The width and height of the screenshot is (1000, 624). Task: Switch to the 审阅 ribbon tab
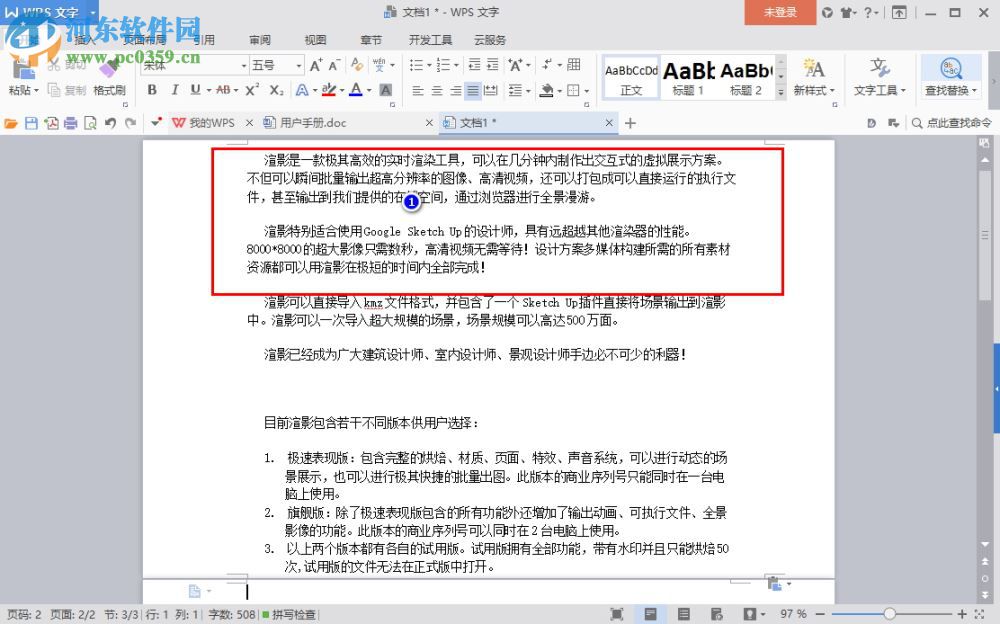(x=259, y=40)
